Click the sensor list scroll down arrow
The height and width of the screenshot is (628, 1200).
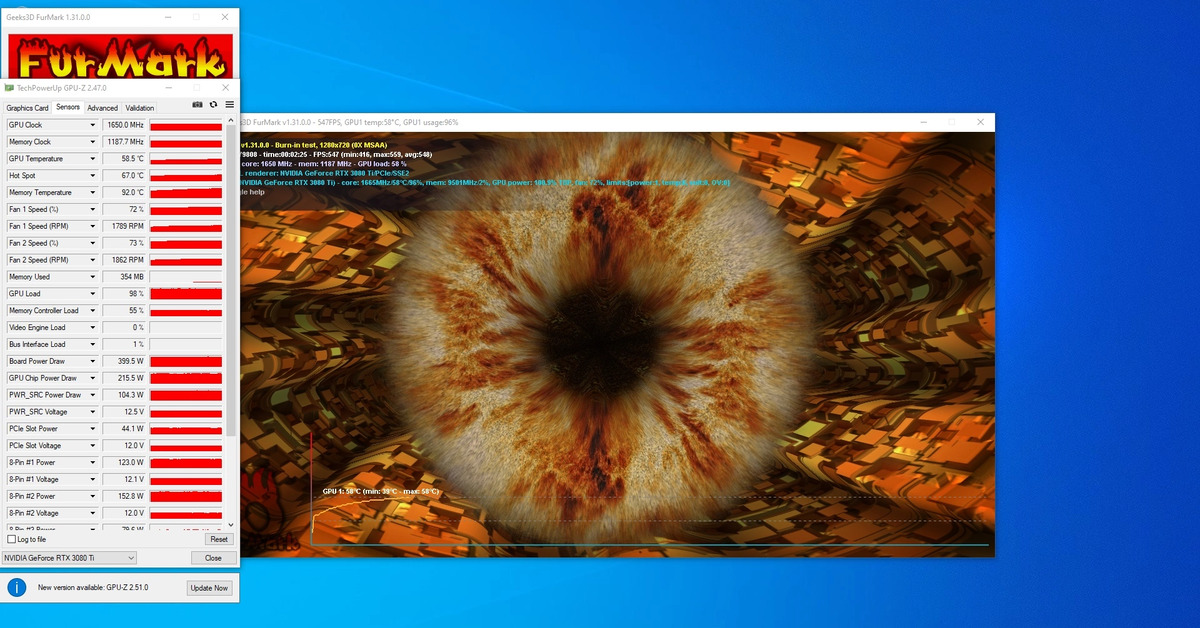[x=232, y=524]
